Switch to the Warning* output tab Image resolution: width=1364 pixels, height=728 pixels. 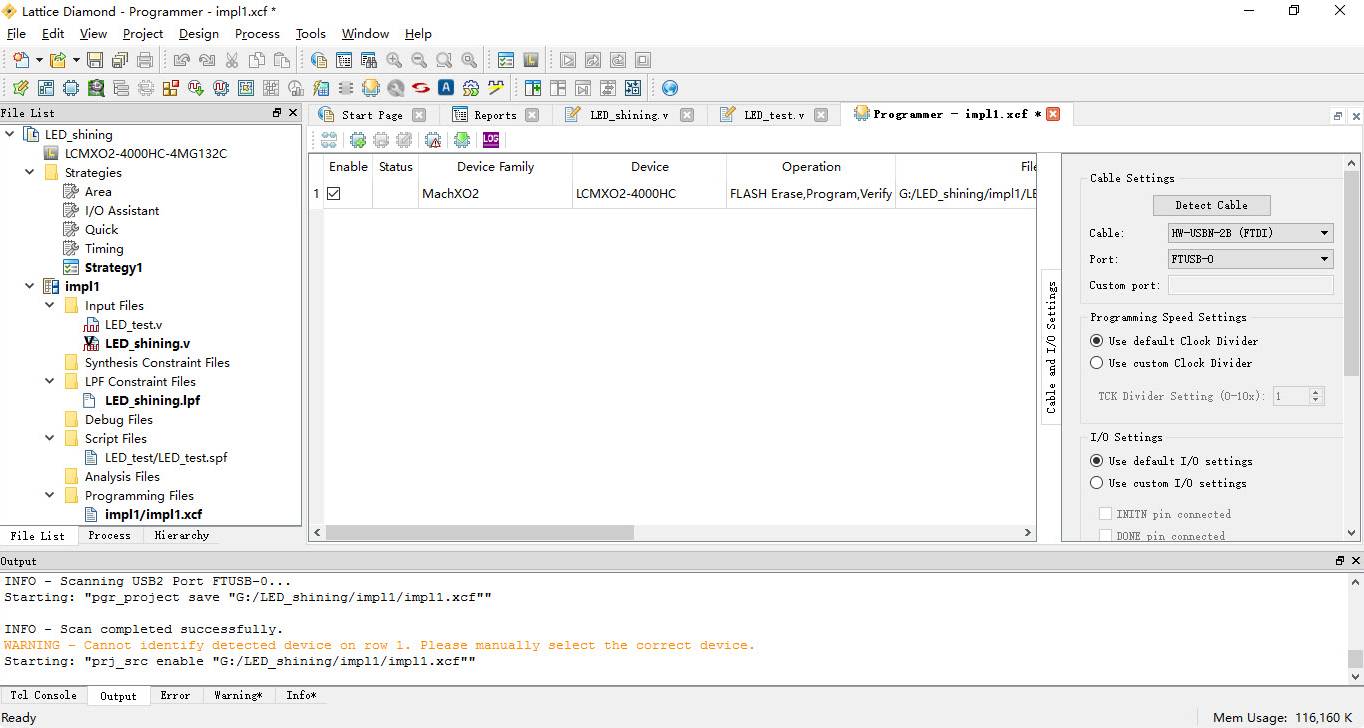(x=238, y=695)
